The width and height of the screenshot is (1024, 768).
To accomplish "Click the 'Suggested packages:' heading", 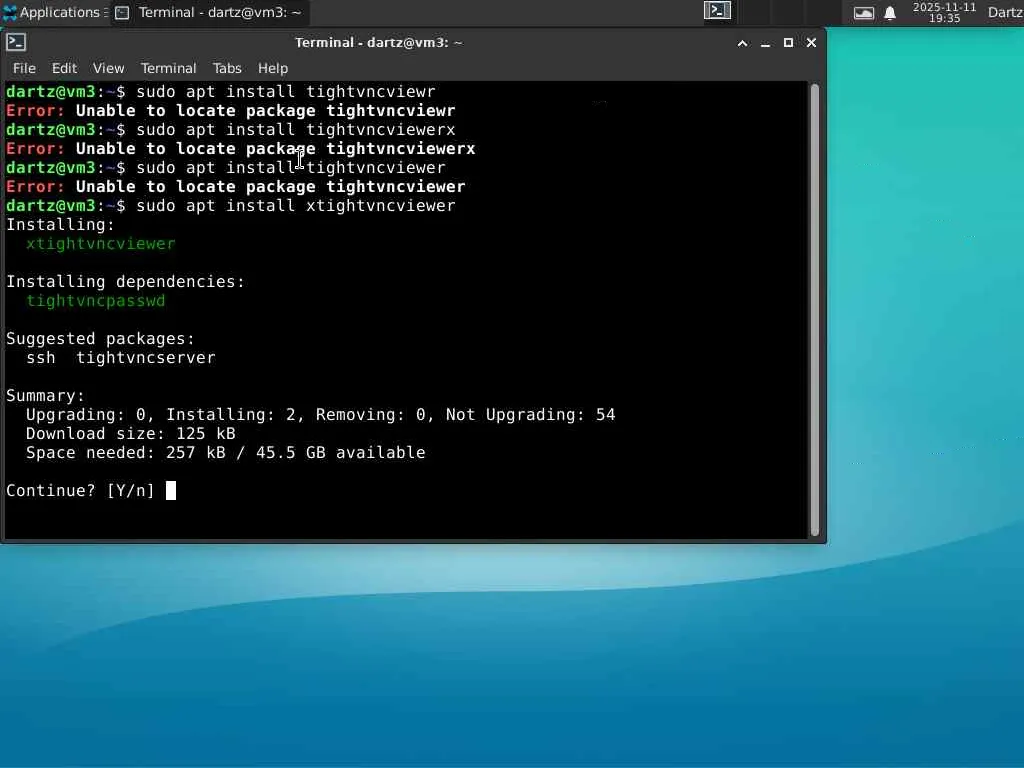I will [x=101, y=339].
